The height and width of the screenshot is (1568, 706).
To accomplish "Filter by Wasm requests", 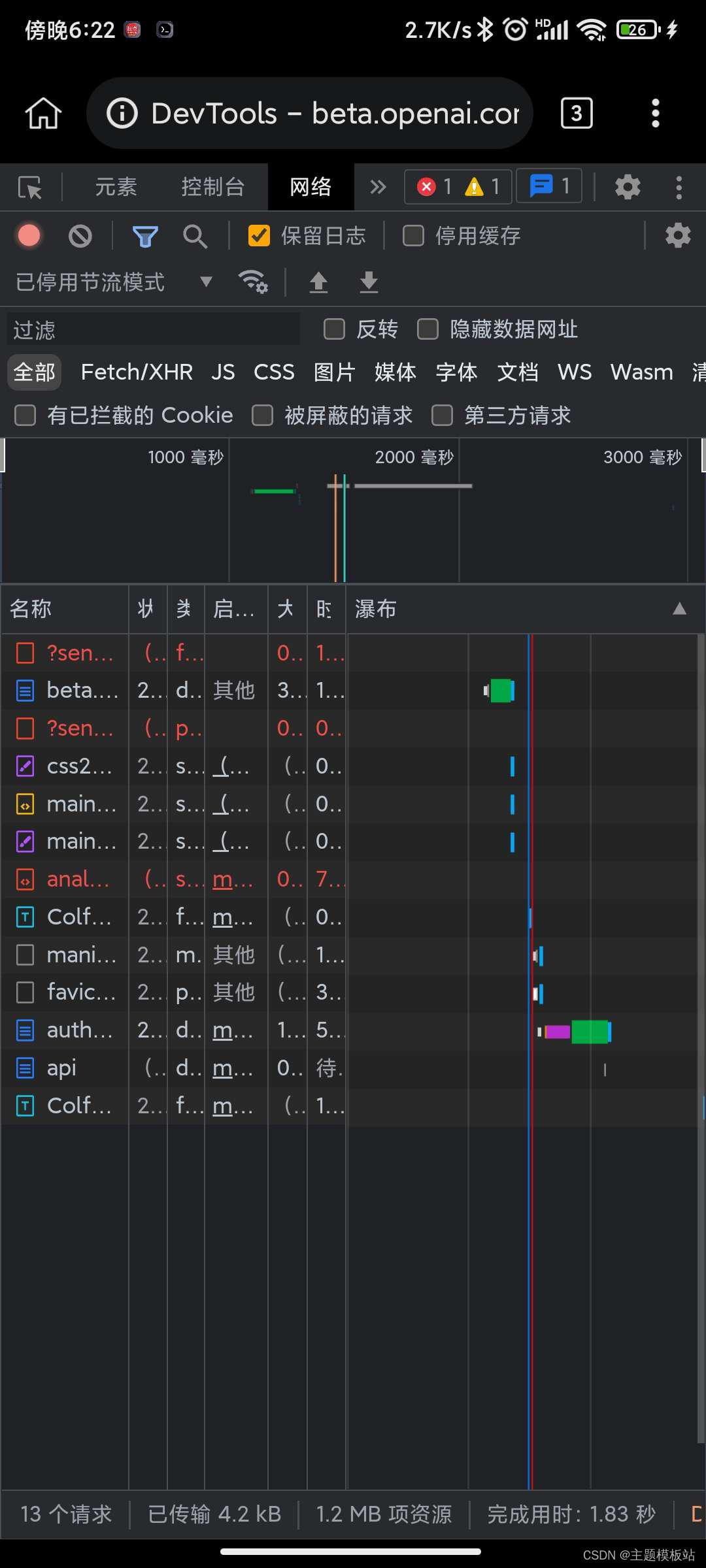I will [x=642, y=372].
